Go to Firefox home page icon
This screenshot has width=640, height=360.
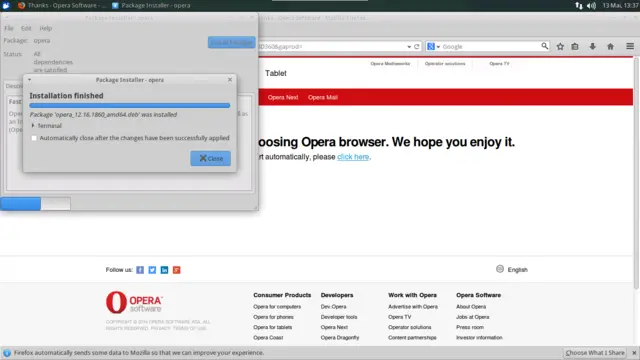point(610,47)
